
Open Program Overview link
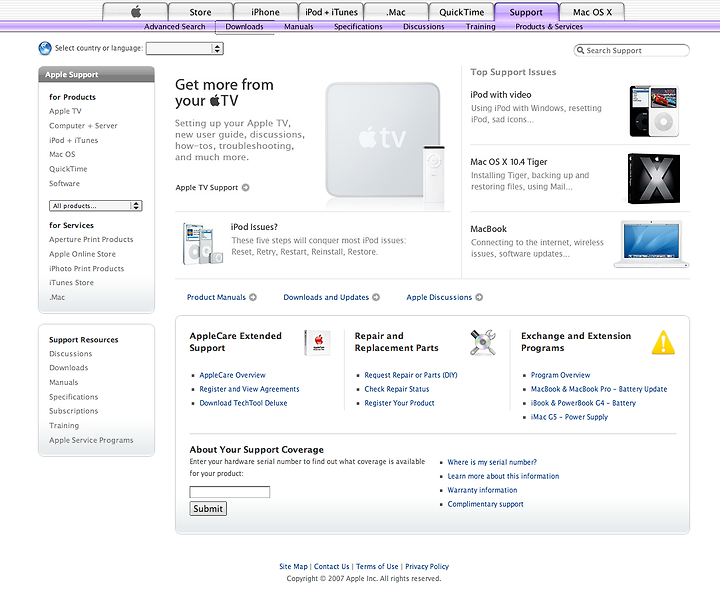[x=561, y=375]
